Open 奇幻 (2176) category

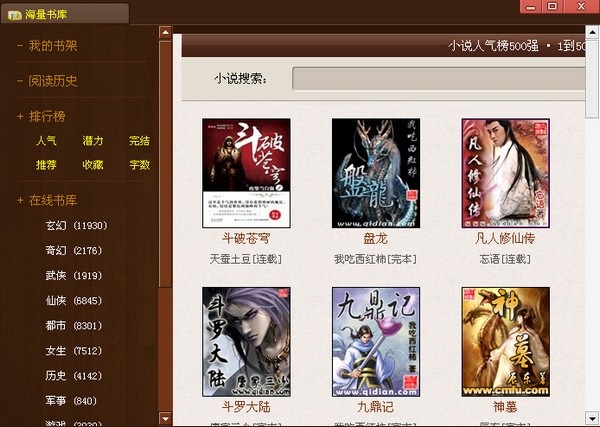(74, 251)
